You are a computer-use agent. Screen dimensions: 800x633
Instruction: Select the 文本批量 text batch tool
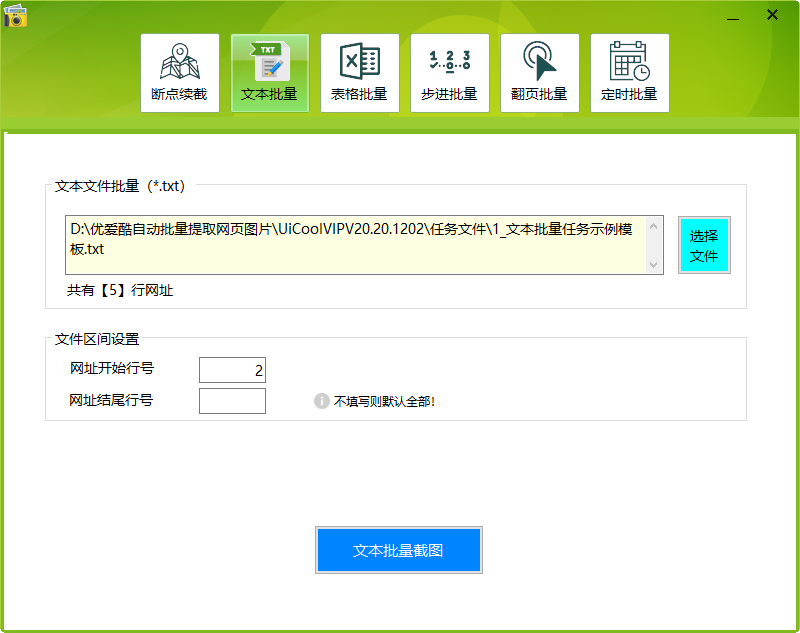point(270,73)
